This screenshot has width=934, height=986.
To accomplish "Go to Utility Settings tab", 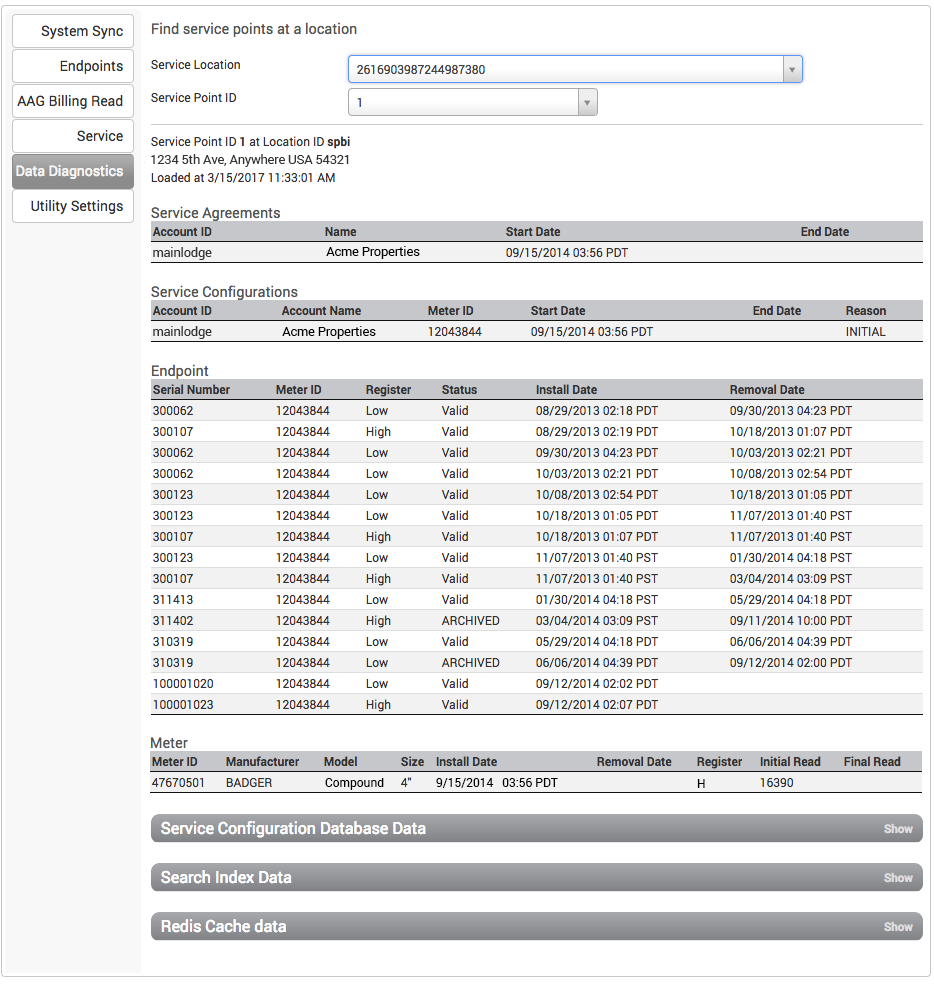I will tap(72, 206).
